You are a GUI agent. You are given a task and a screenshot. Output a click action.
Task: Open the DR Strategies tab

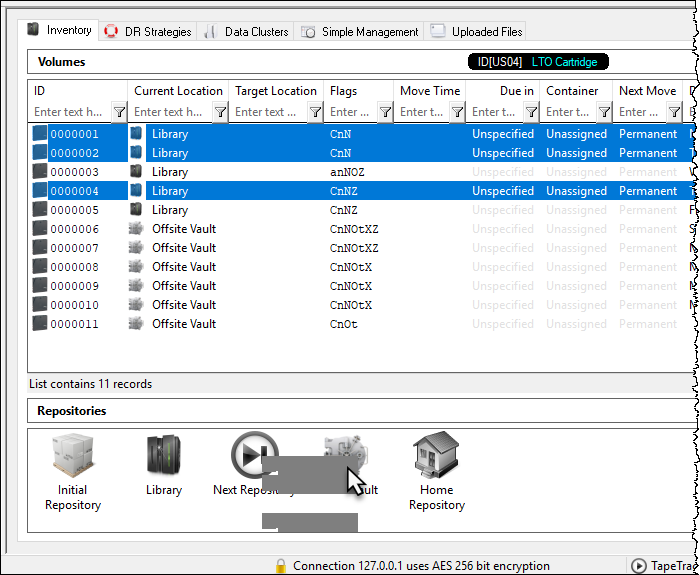(x=147, y=32)
